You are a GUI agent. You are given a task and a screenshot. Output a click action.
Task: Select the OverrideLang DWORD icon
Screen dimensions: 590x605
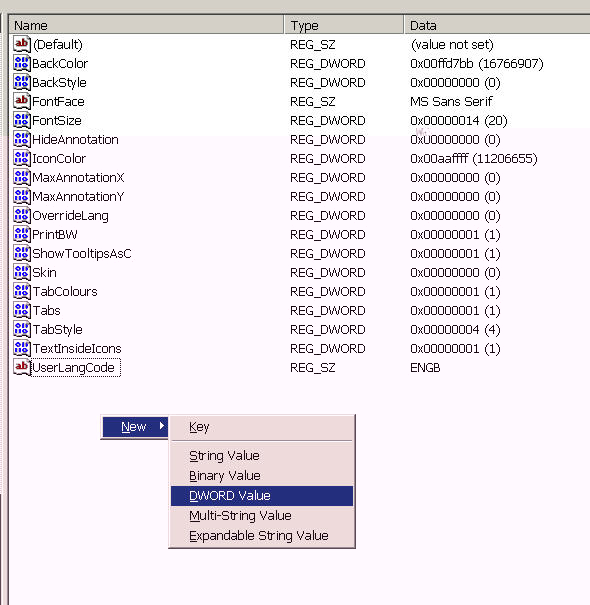(x=22, y=215)
